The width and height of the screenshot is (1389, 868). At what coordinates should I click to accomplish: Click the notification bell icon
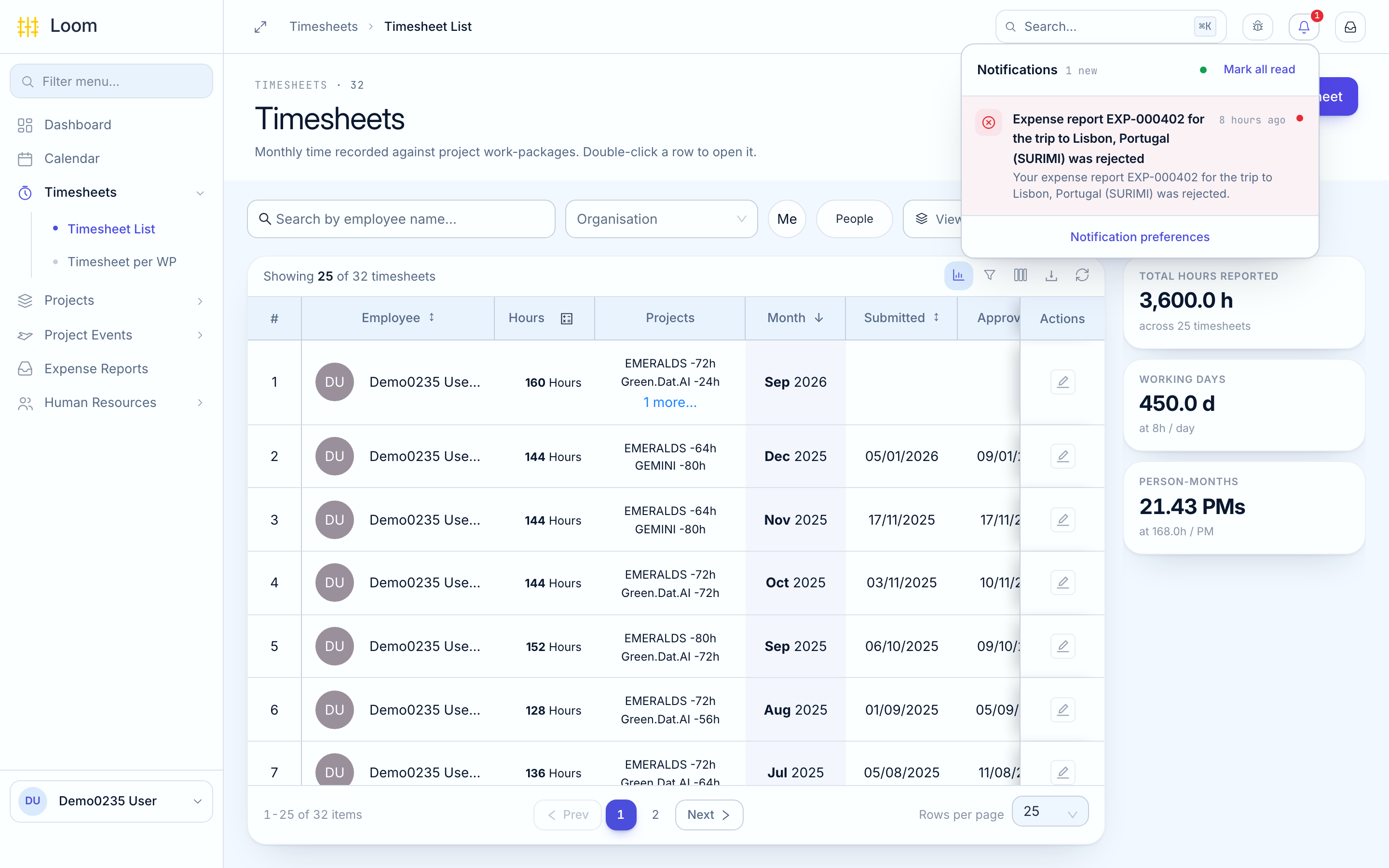pos(1304,27)
